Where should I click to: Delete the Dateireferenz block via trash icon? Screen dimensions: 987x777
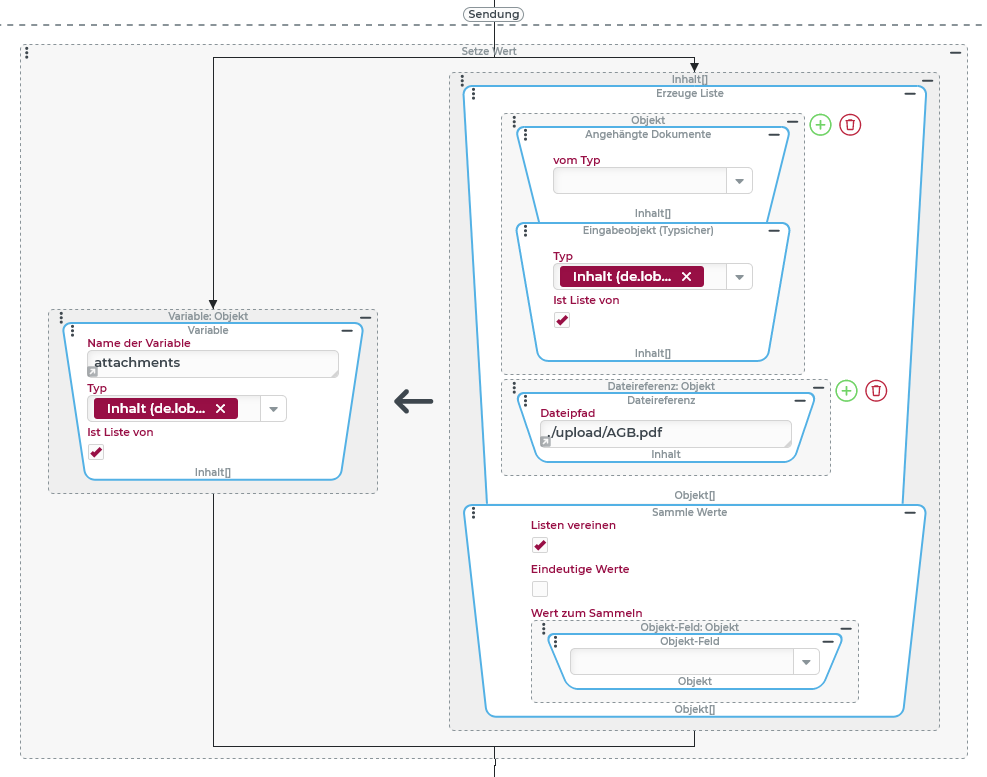pyautogui.click(x=876, y=391)
